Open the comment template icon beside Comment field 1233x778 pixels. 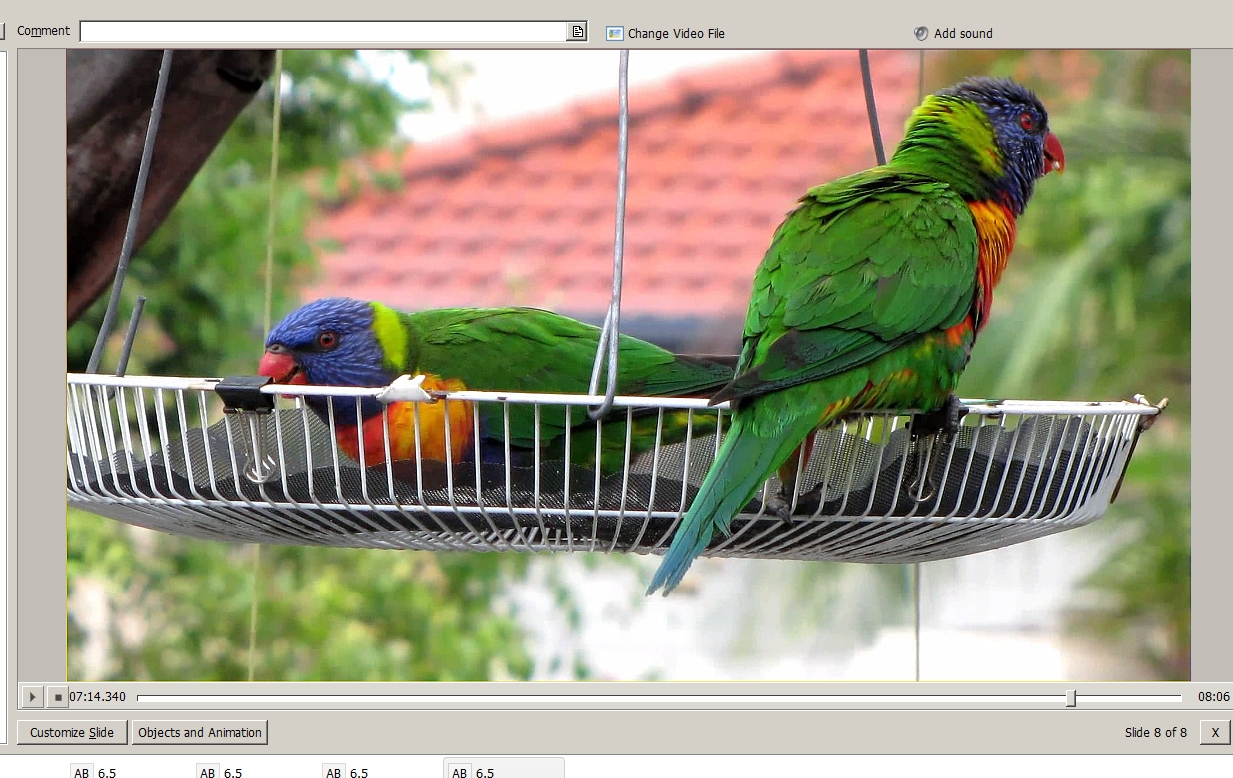pyautogui.click(x=577, y=32)
